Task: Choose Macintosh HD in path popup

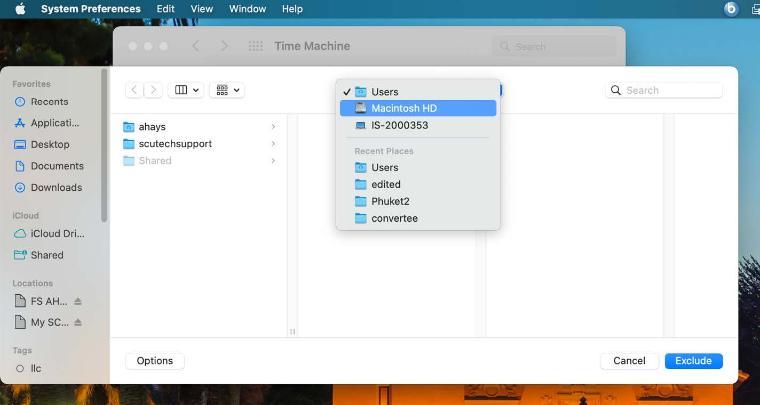Action: pyautogui.click(x=418, y=108)
